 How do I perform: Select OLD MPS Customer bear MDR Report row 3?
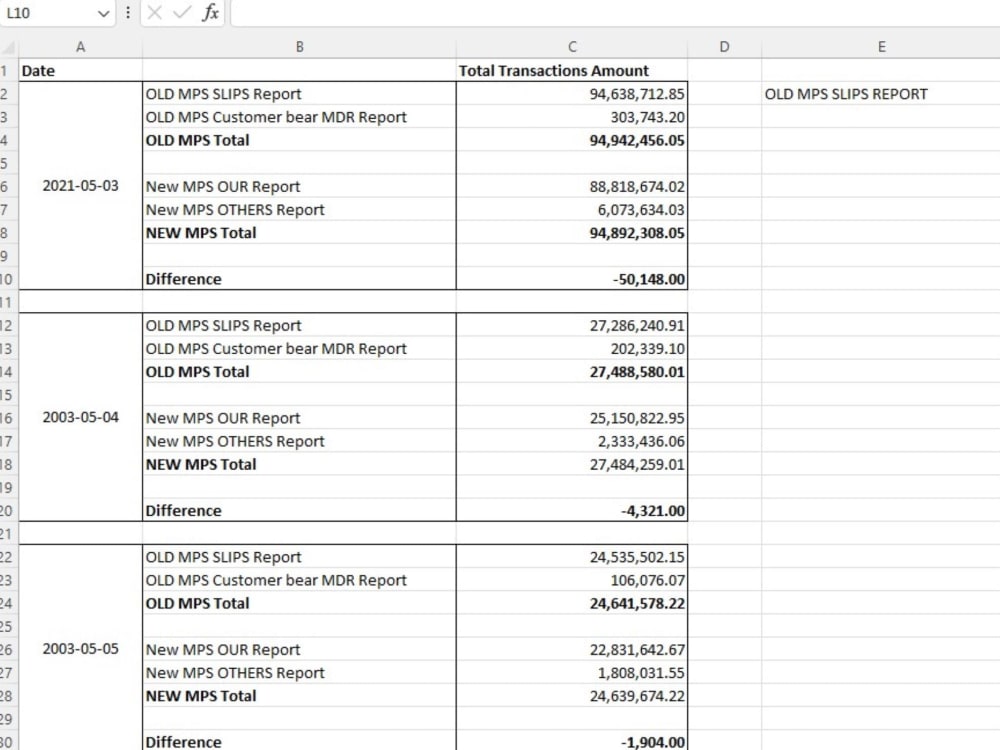point(299,117)
